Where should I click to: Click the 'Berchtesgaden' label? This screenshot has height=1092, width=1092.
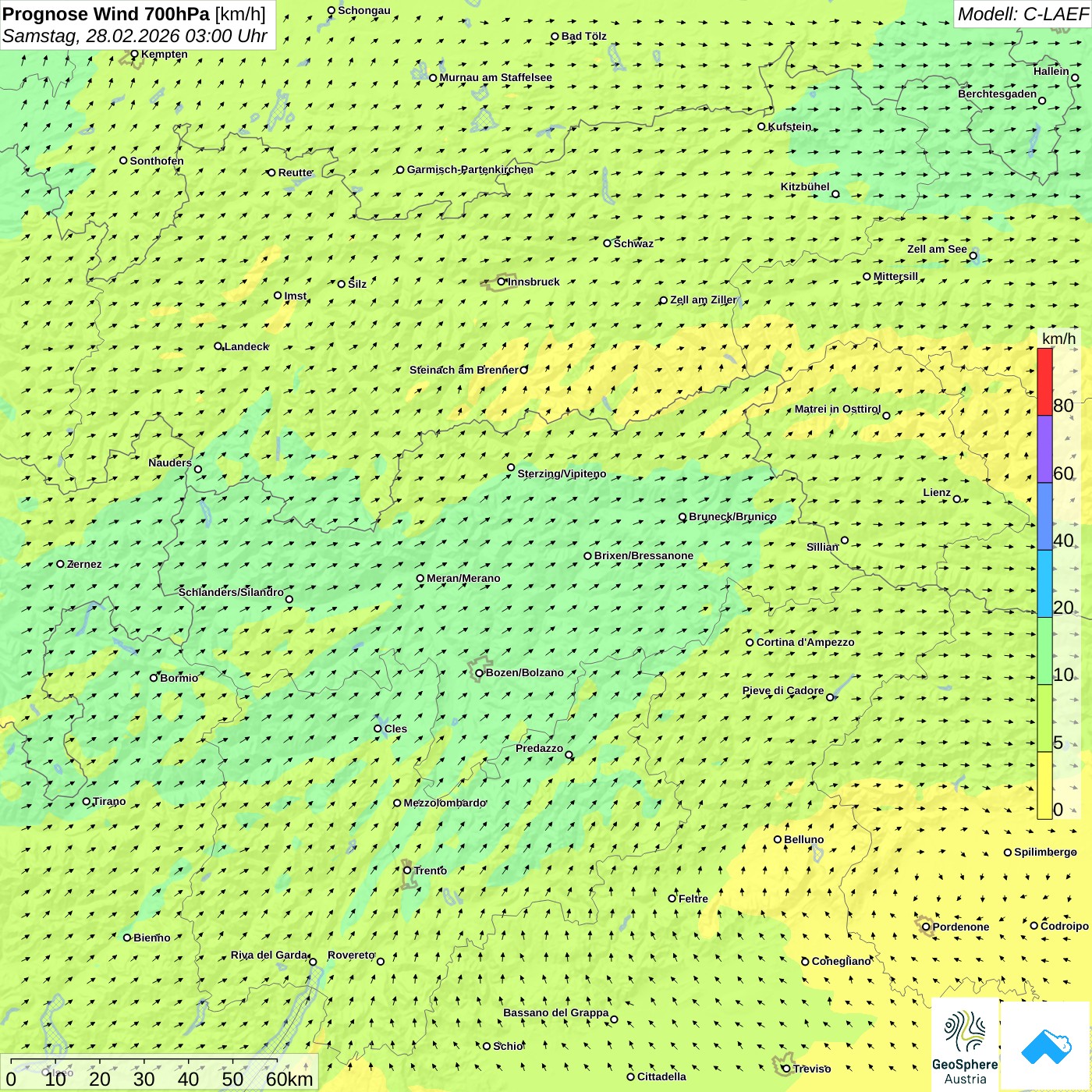tap(998, 94)
